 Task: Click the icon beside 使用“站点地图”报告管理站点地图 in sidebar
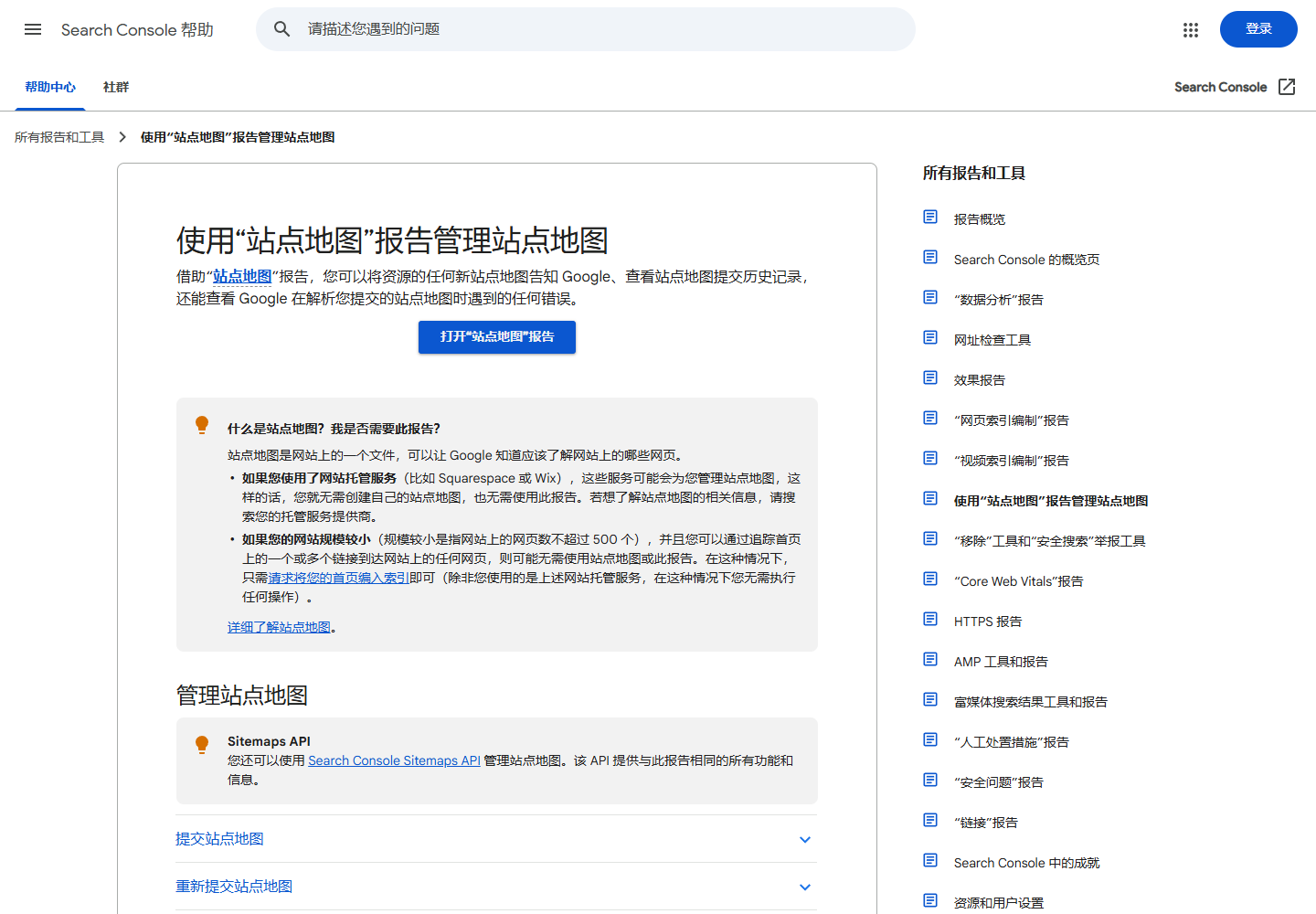pyautogui.click(x=930, y=498)
